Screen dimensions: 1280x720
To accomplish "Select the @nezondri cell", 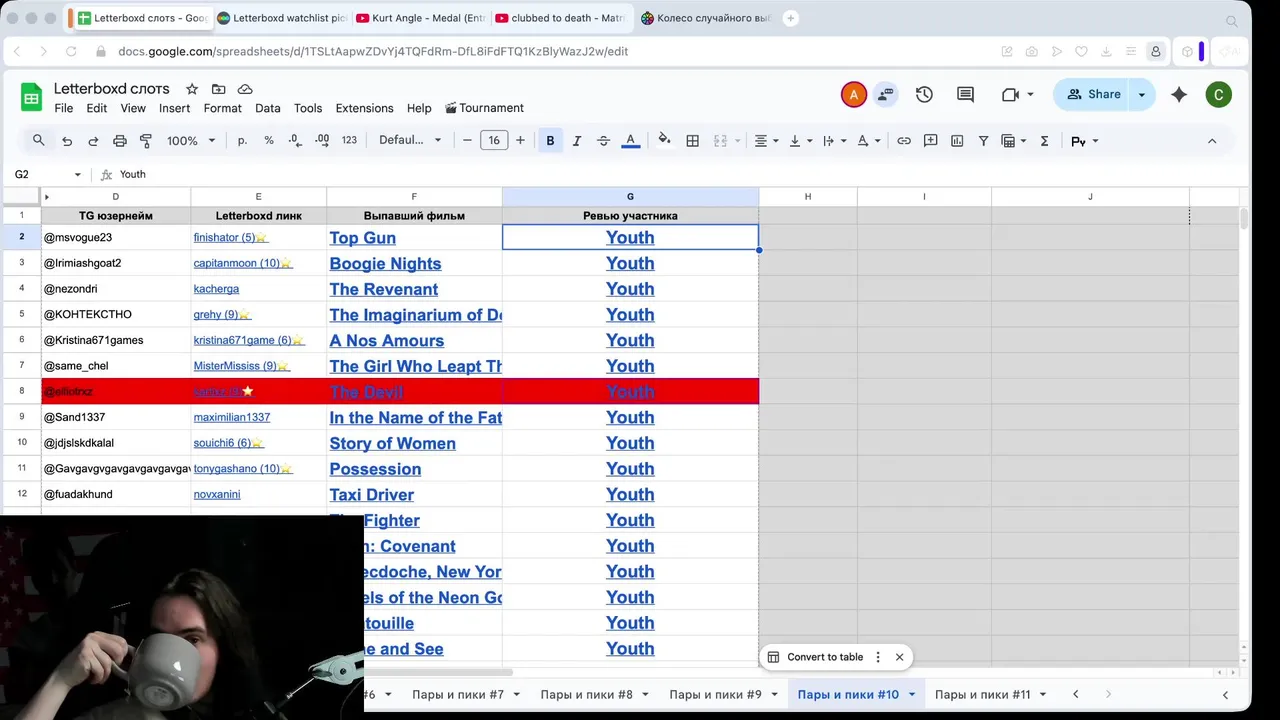I will pos(115,289).
